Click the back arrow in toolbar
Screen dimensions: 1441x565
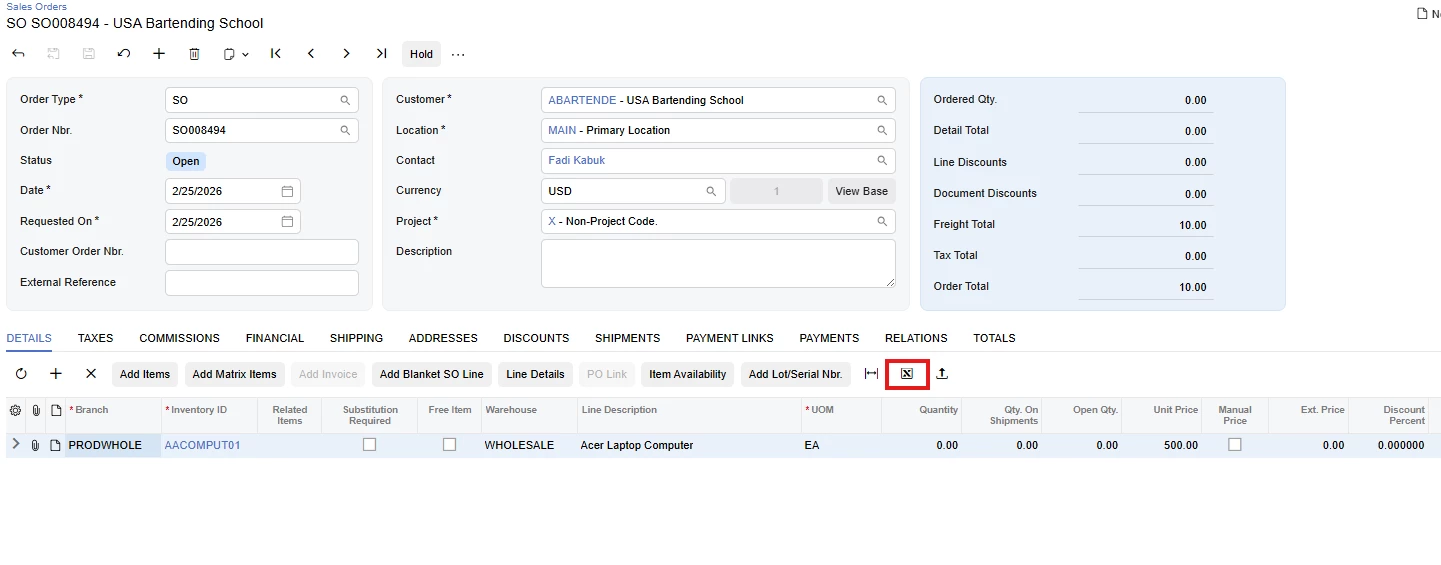coord(18,54)
